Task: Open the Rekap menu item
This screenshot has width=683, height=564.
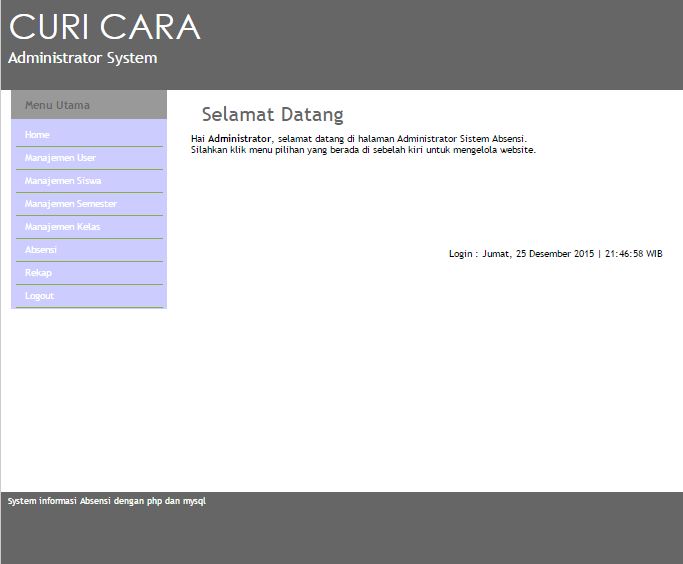Action: [x=38, y=273]
